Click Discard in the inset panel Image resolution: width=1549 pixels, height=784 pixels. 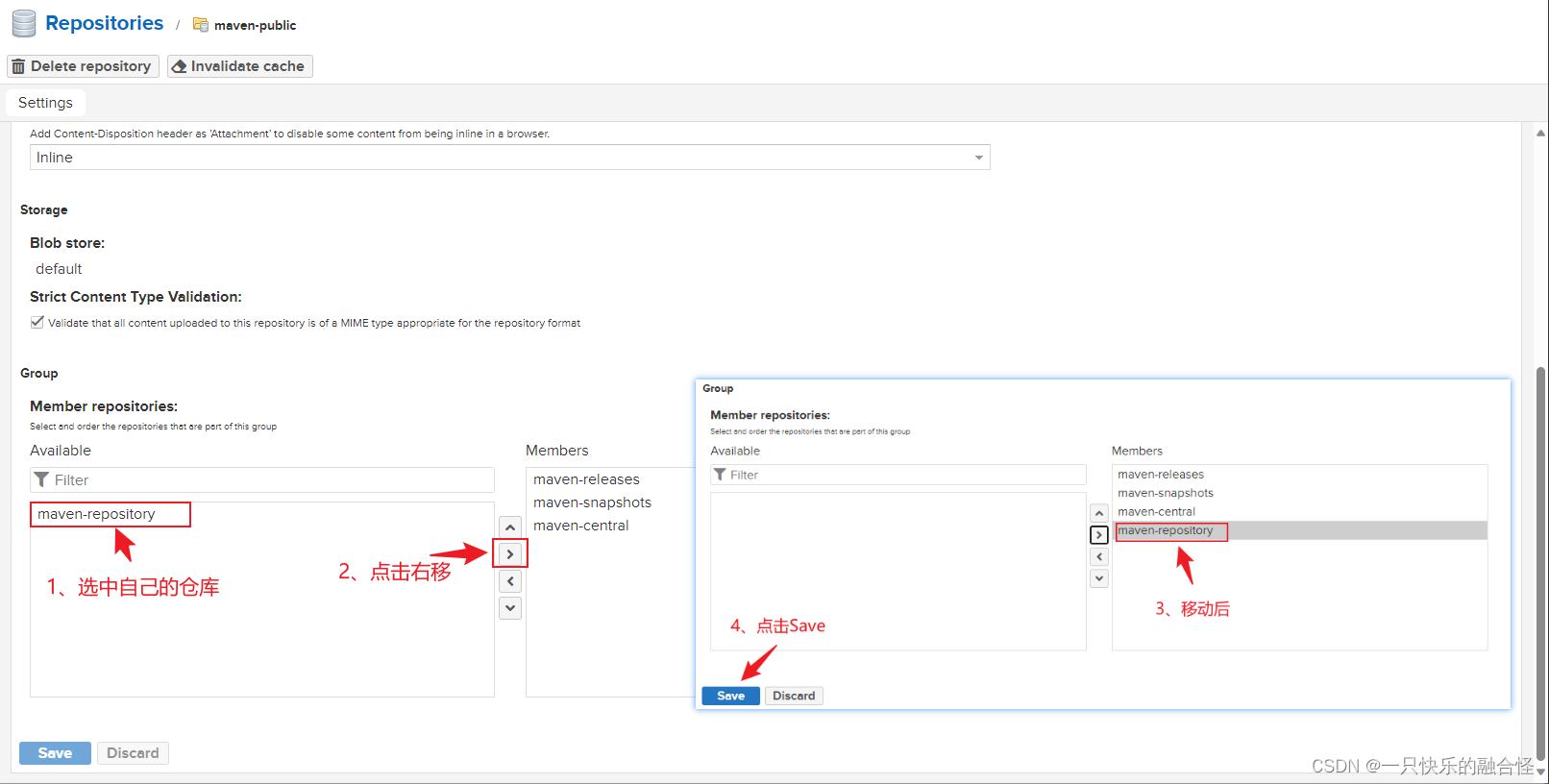coord(794,696)
